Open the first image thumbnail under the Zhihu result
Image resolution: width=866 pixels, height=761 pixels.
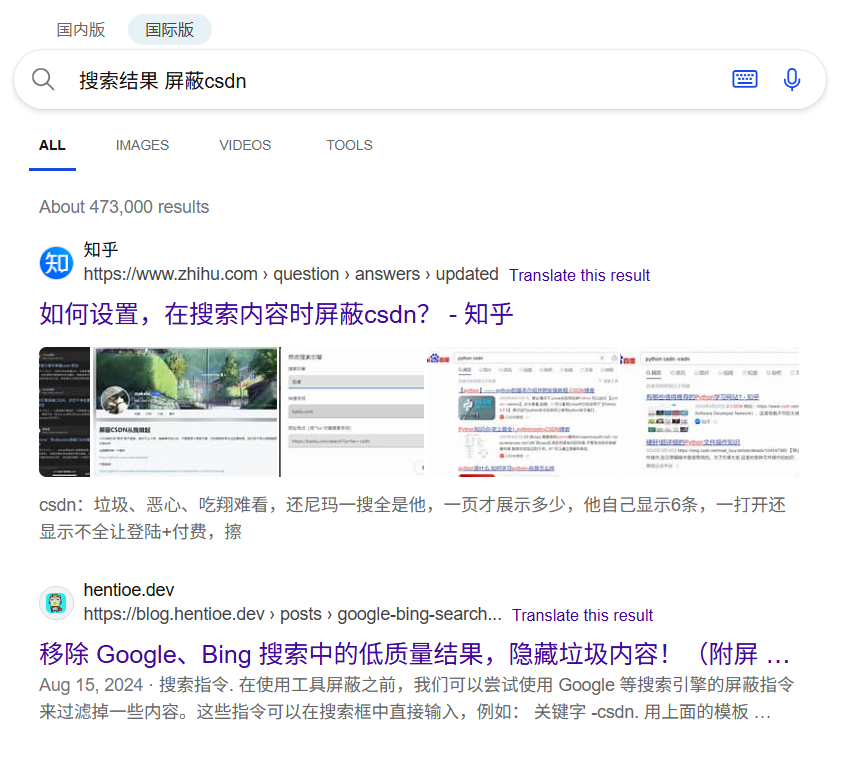(64, 411)
